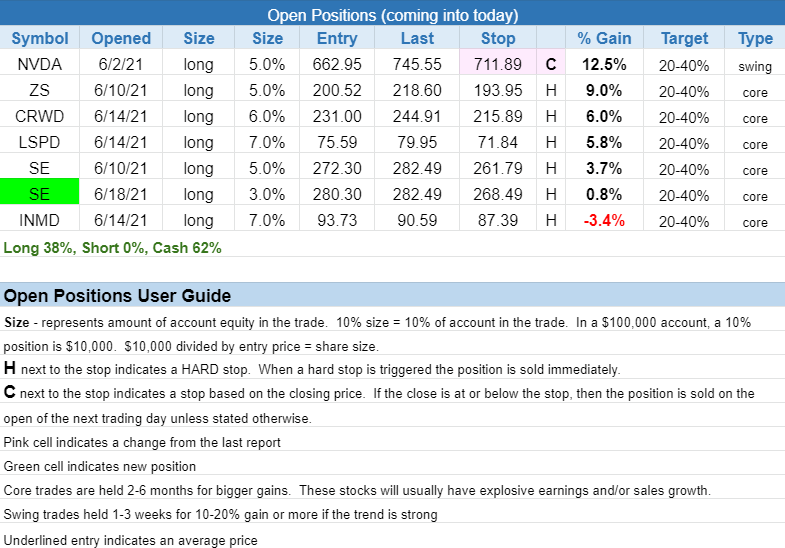Screen dimensions: 785x548
Task: Click INMD entry price 93.73
Action: [x=337, y=220]
